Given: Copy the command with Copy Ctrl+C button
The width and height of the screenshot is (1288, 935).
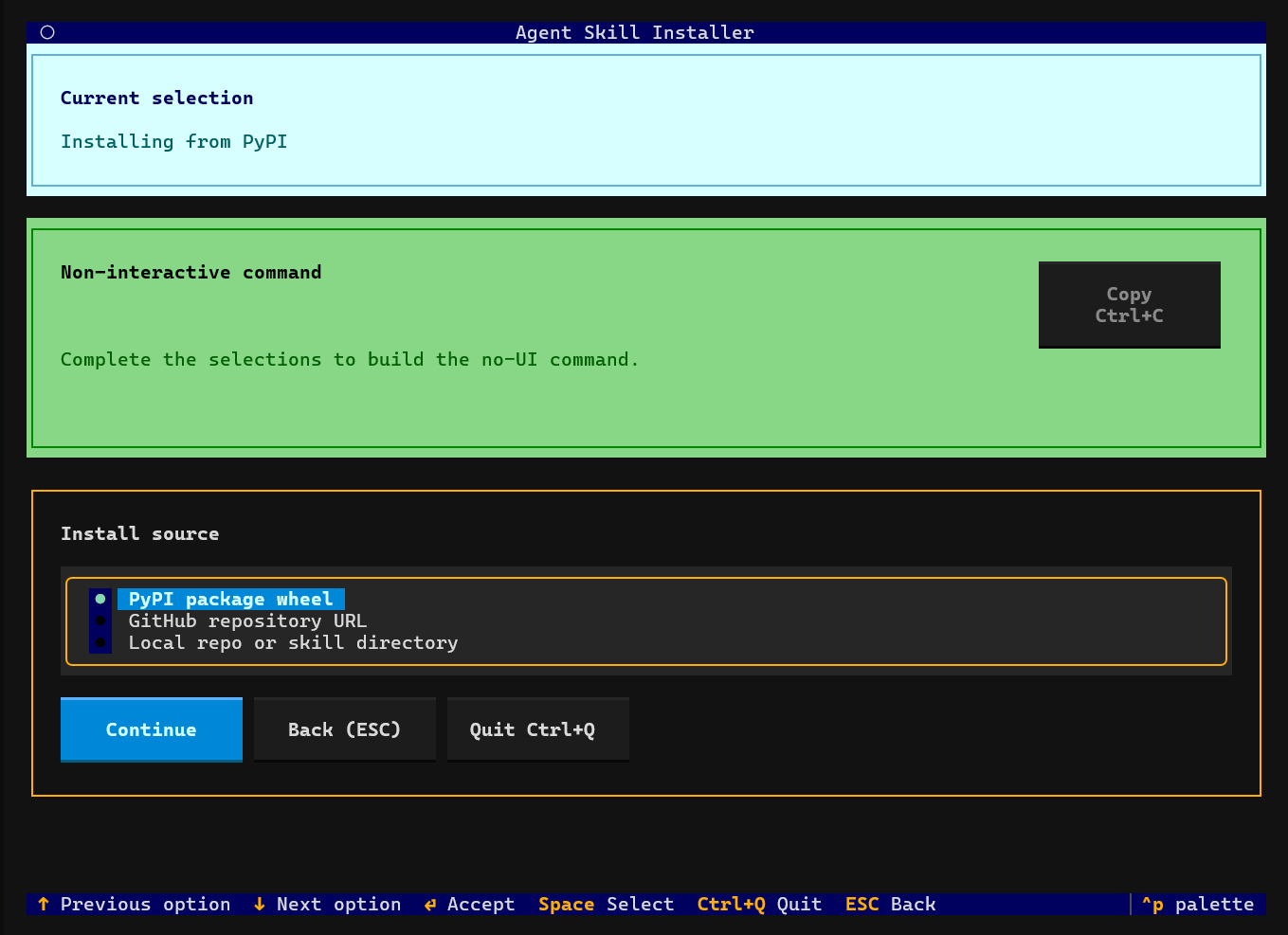Looking at the screenshot, I should [x=1130, y=305].
